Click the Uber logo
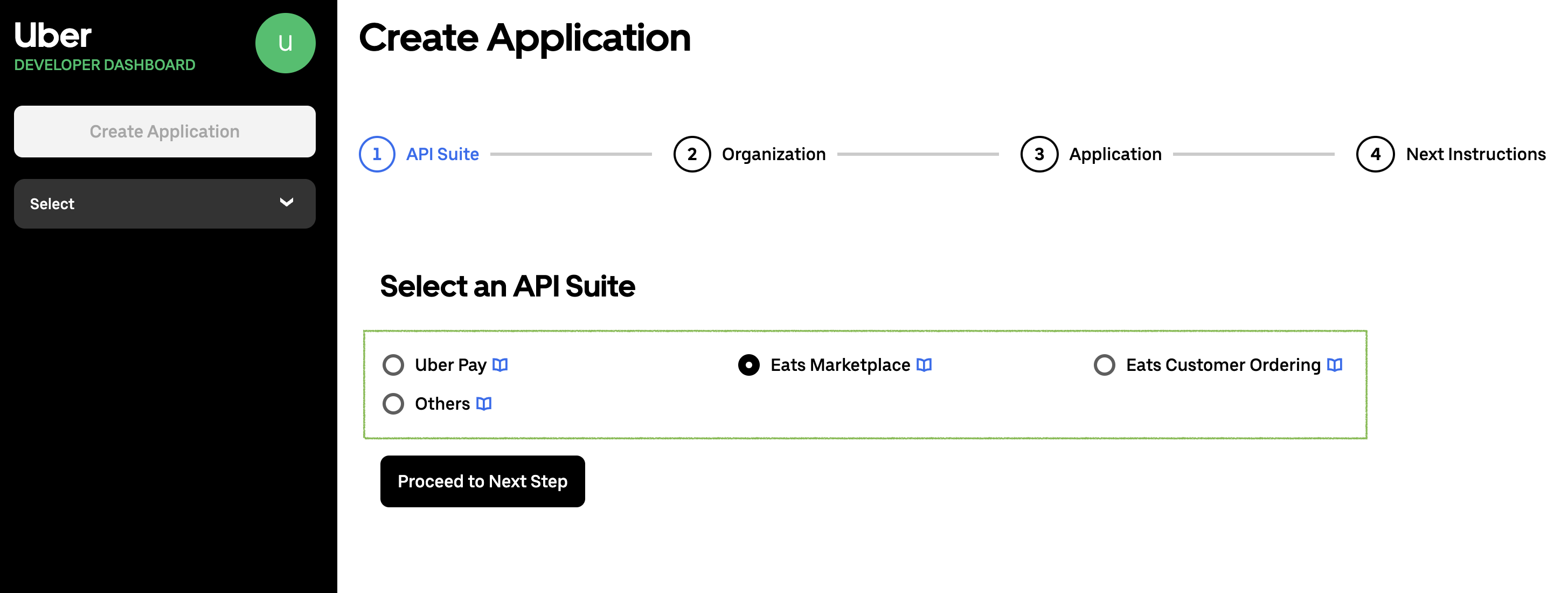The image size is (1568, 593). [x=52, y=35]
